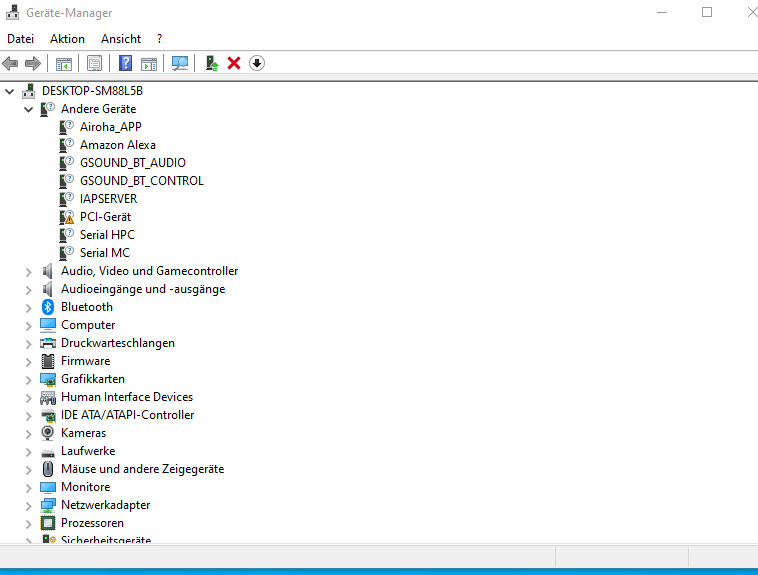Select the Serial HPC device
This screenshot has width=758, height=575.
click(107, 235)
